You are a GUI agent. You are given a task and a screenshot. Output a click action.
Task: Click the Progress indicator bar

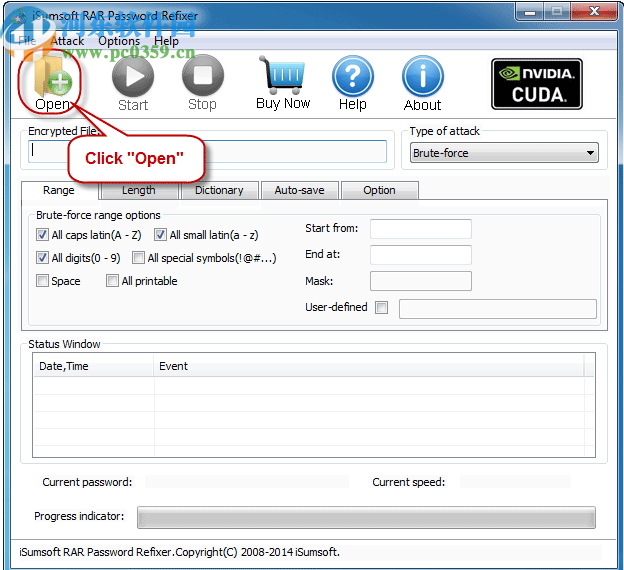(x=366, y=517)
